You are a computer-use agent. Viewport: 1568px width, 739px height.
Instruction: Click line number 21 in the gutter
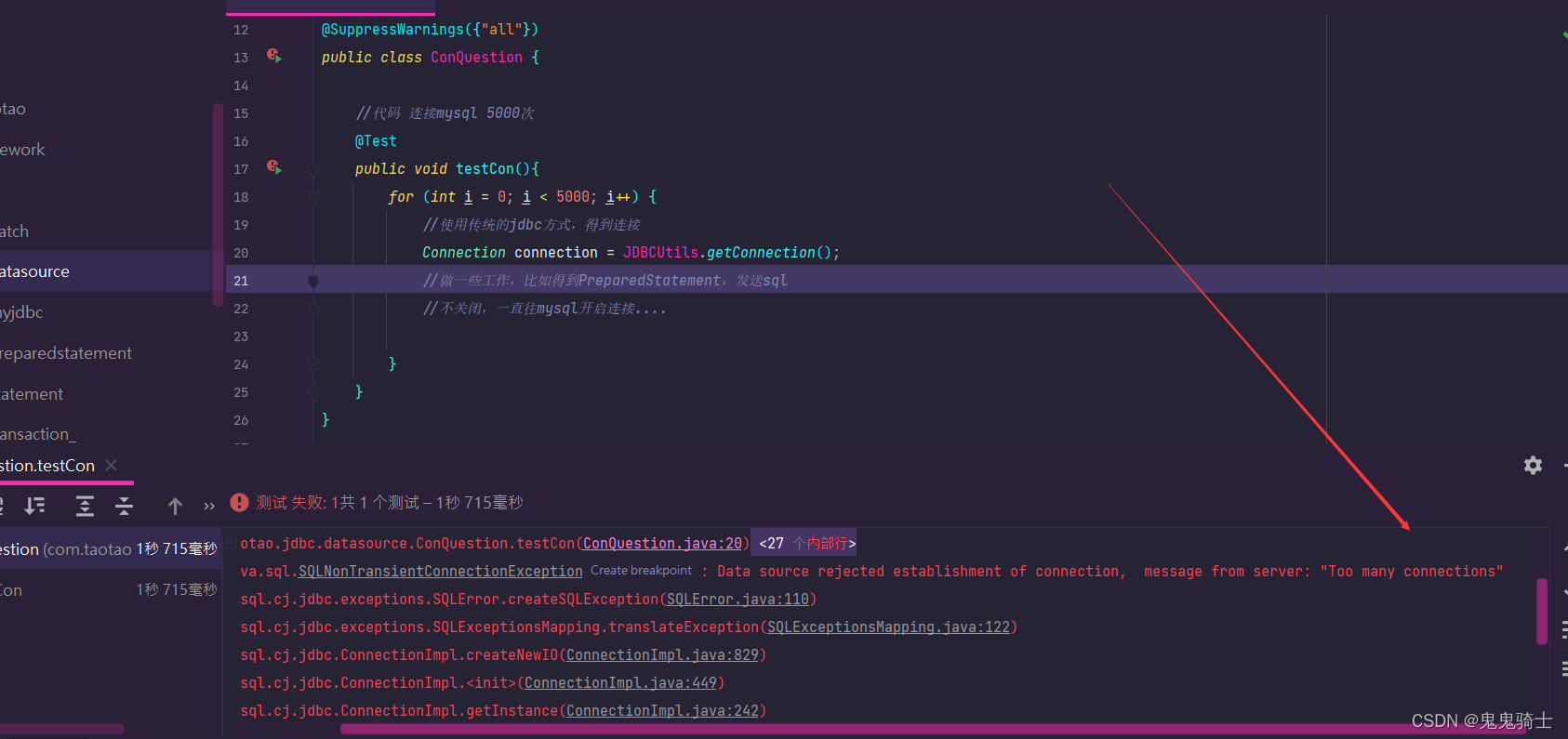click(x=241, y=281)
